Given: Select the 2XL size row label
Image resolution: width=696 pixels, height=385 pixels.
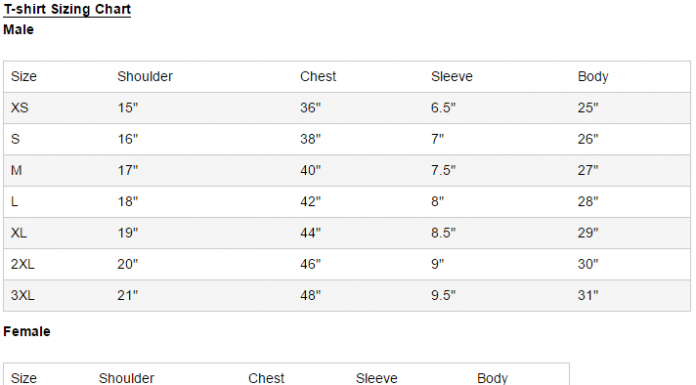Looking at the screenshot, I should tap(22, 264).
